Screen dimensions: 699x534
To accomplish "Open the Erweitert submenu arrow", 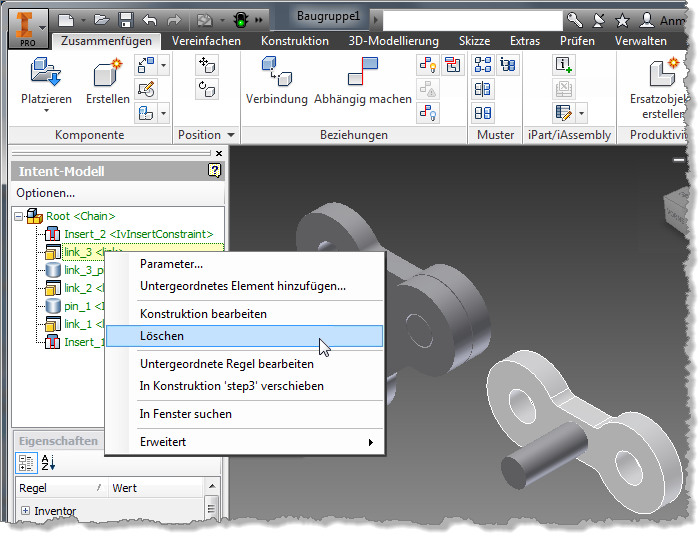I will (x=370, y=442).
